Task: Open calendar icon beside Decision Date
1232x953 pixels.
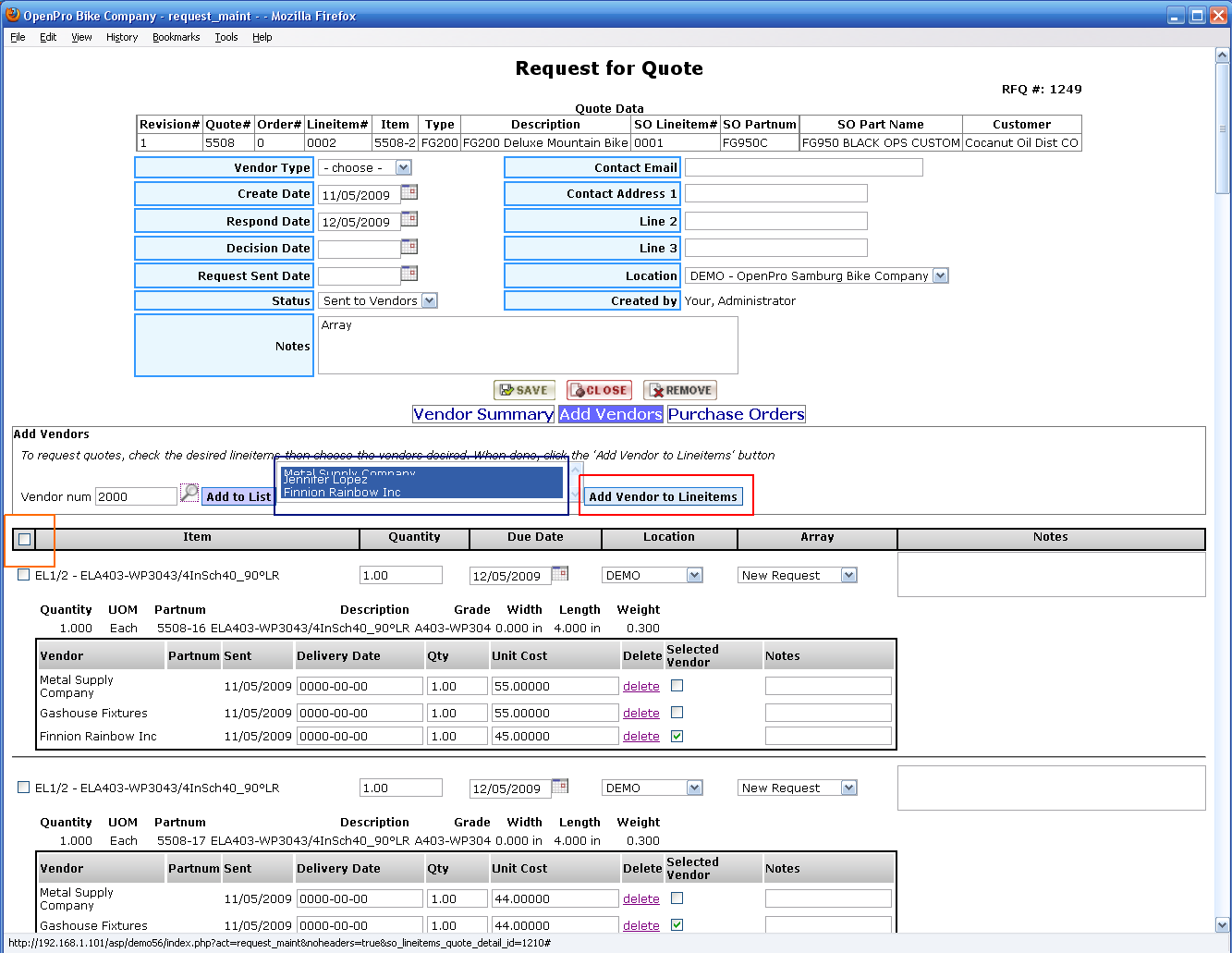Action: [409, 247]
